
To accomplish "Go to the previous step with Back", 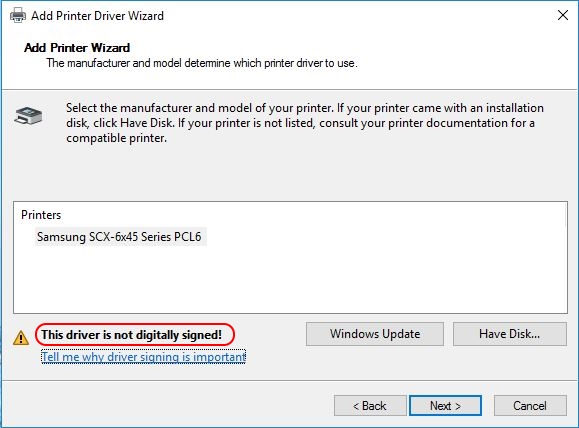I will click(370, 405).
